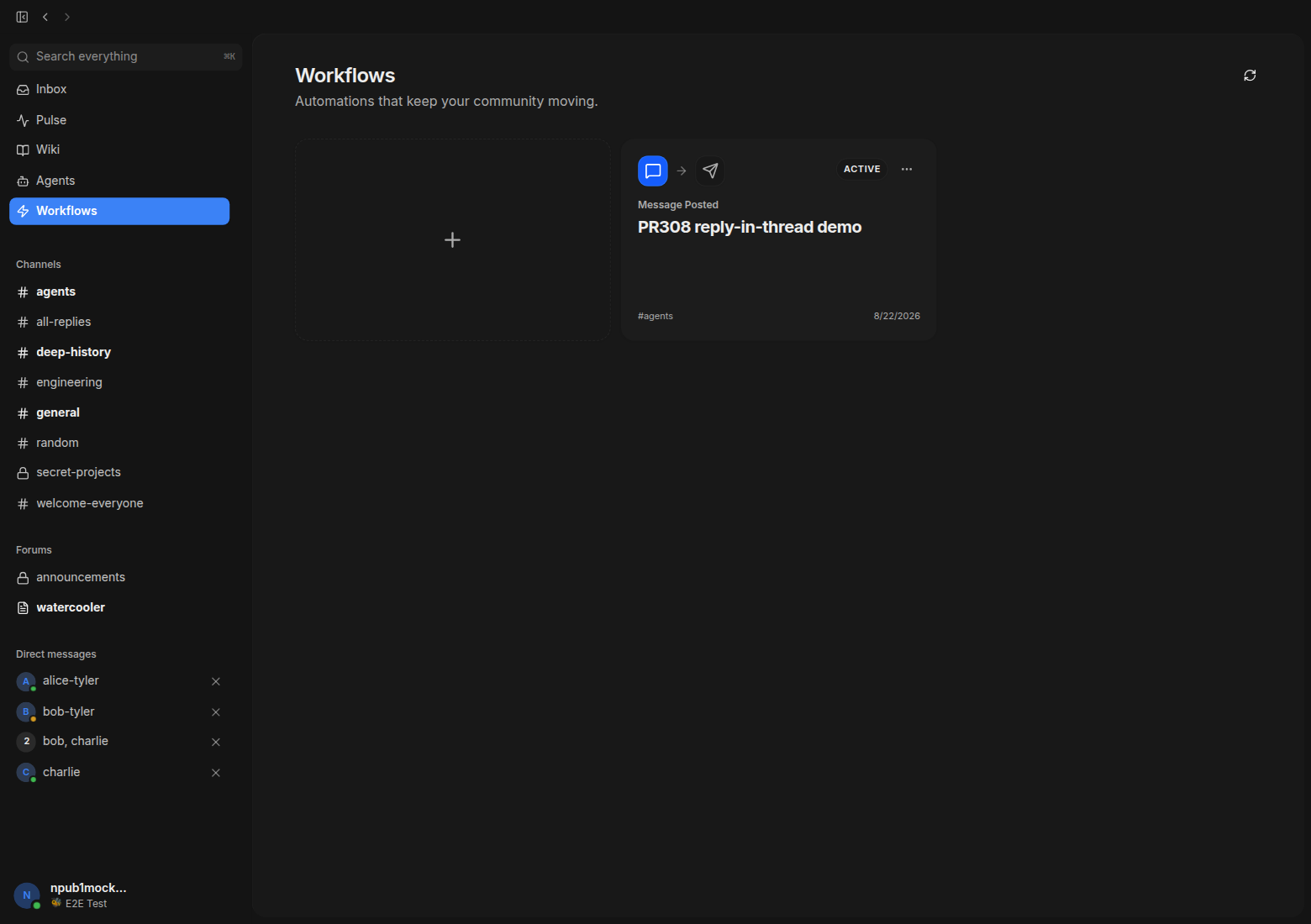
Task: Click the group count badge for bob, charlie
Action: pyautogui.click(x=26, y=741)
